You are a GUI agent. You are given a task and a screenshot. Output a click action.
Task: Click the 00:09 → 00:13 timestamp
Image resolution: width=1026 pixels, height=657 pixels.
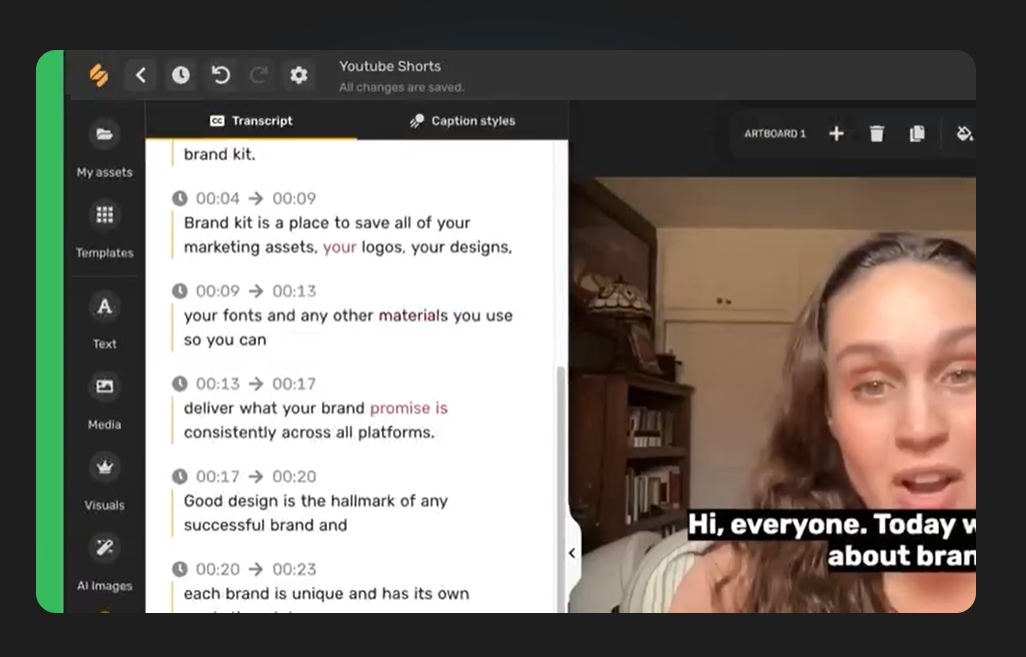[x=246, y=291]
